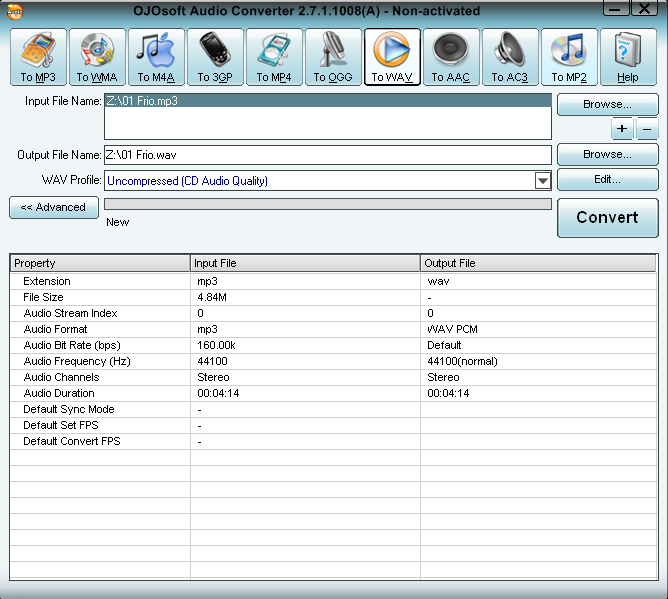Select the To MP3 converter icon

[x=38, y=57]
